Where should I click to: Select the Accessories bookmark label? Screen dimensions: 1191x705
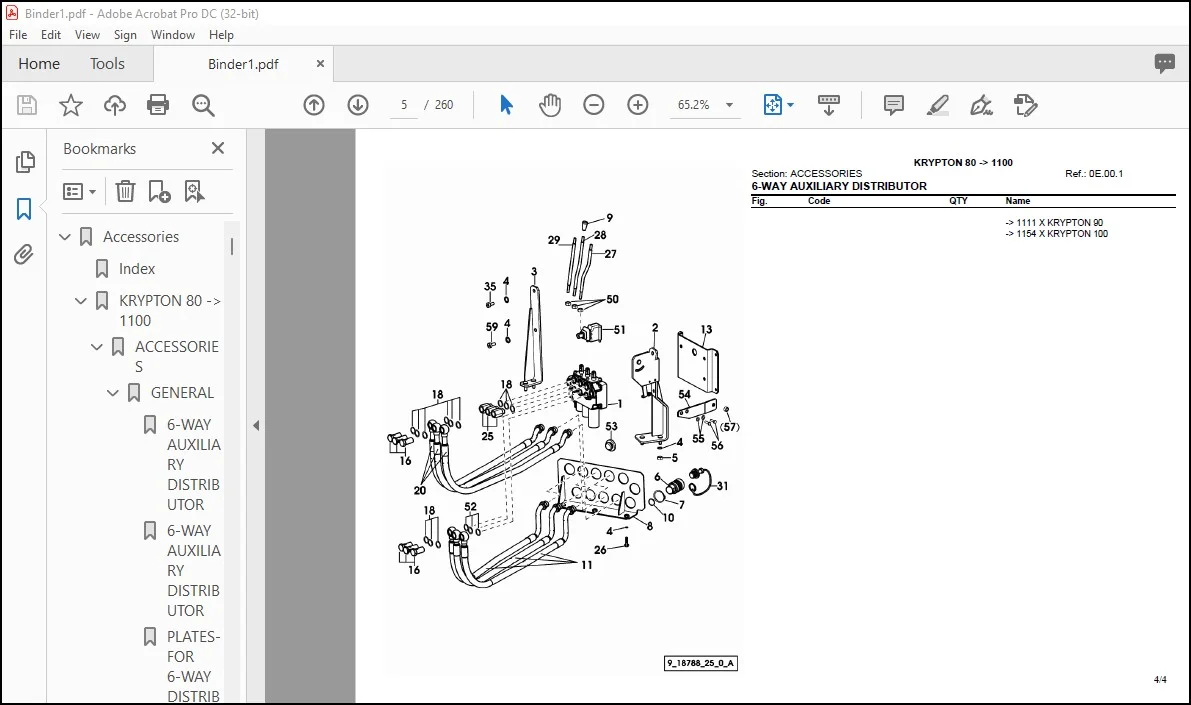click(141, 237)
